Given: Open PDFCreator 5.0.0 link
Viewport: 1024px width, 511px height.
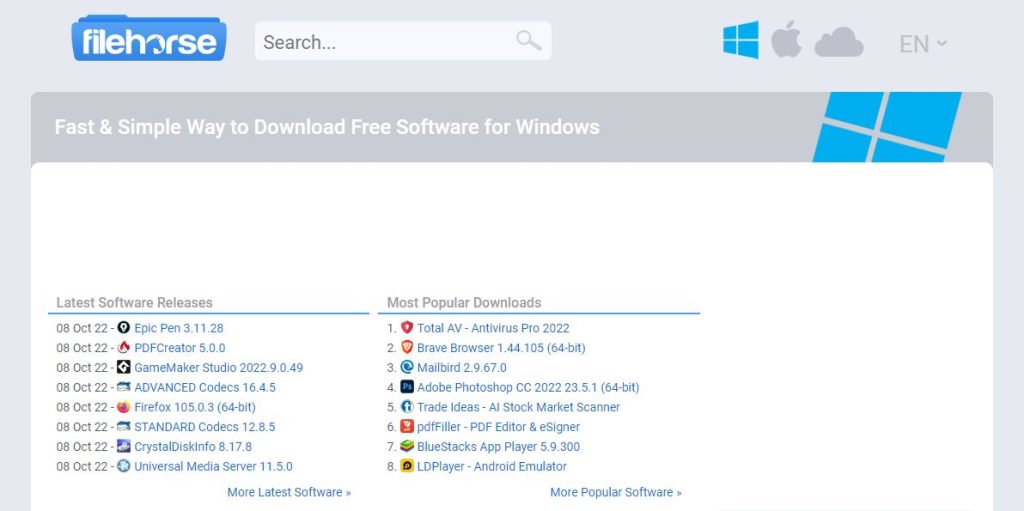Looking at the screenshot, I should (180, 348).
